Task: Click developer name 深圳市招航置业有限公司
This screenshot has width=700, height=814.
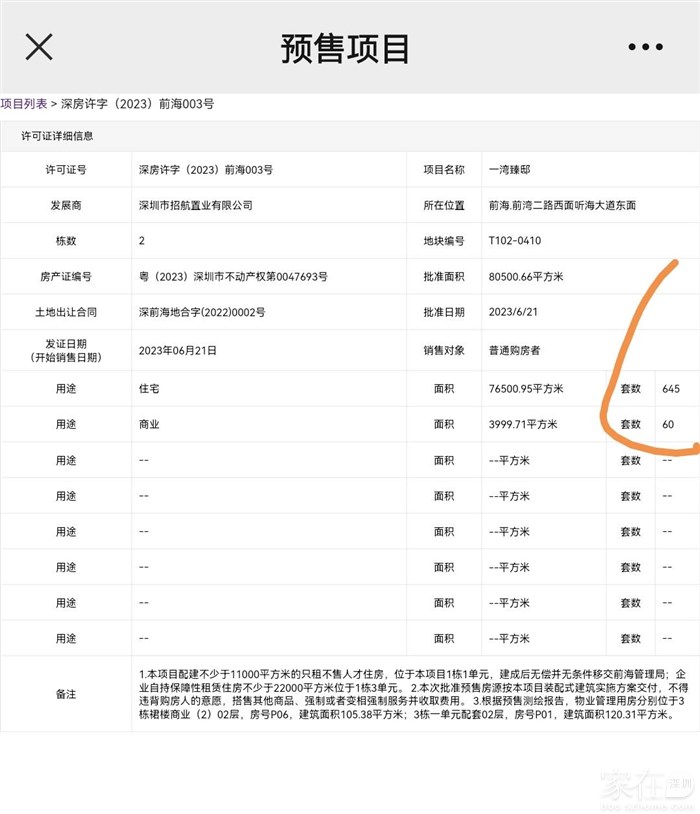Action: (x=195, y=205)
